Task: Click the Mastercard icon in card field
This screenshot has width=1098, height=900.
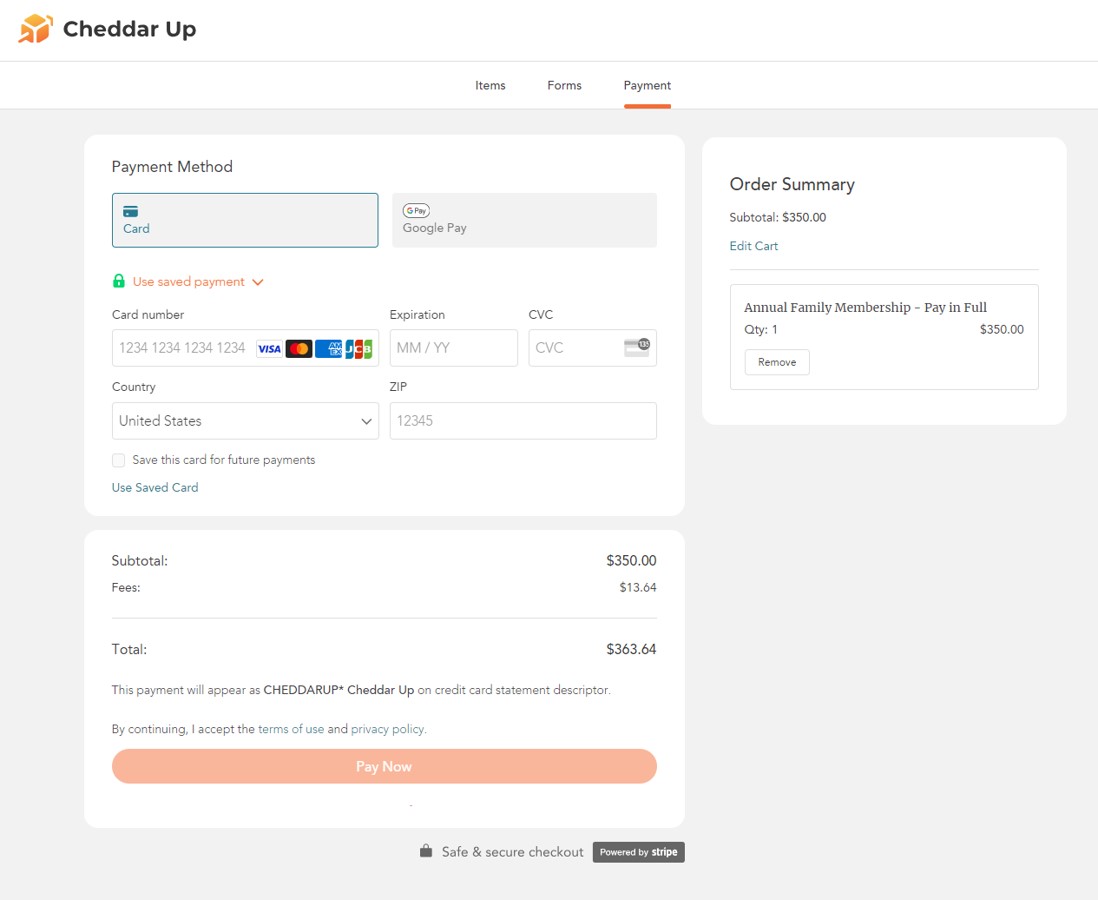Action: pyautogui.click(x=299, y=349)
